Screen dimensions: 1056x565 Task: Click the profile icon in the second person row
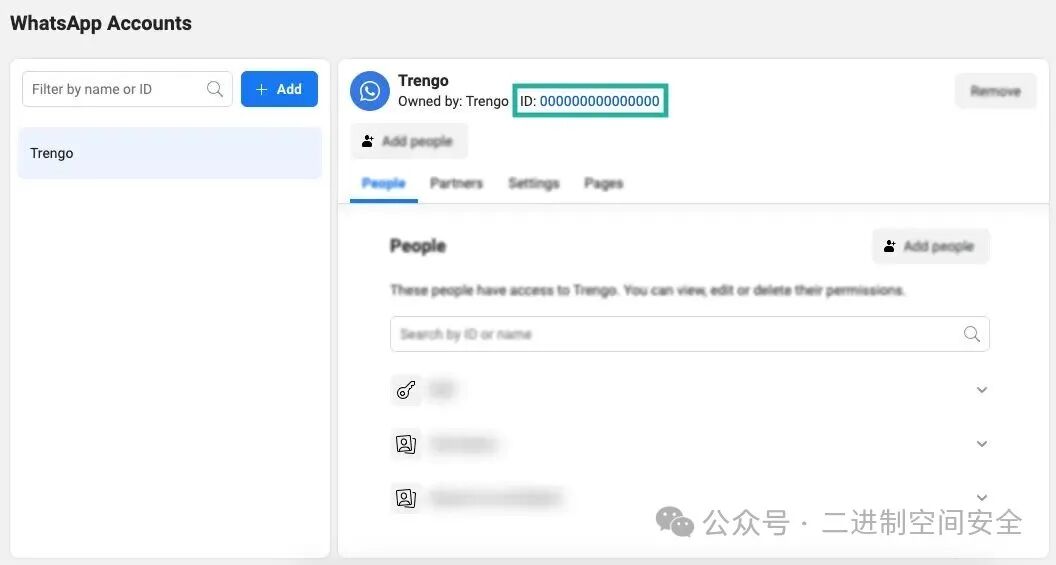pos(406,444)
